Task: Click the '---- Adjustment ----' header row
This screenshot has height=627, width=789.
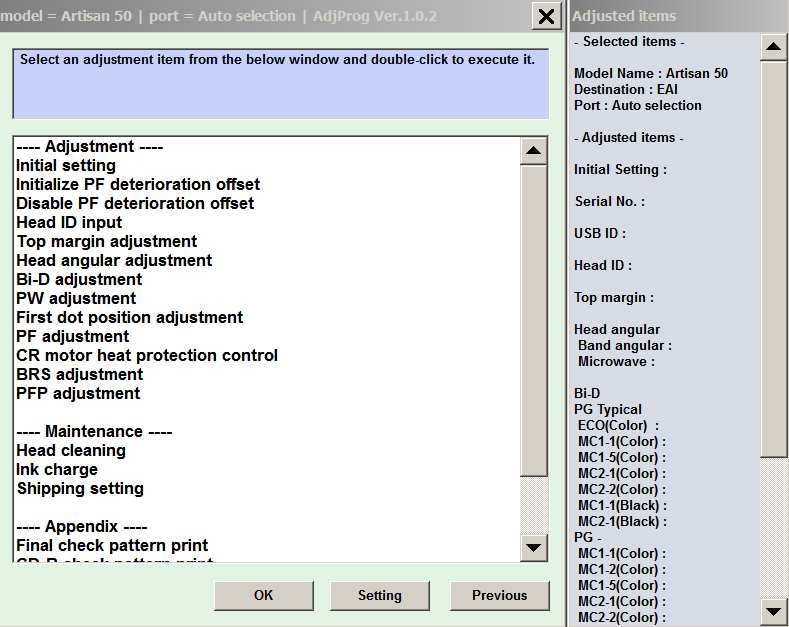Action: tap(90, 146)
